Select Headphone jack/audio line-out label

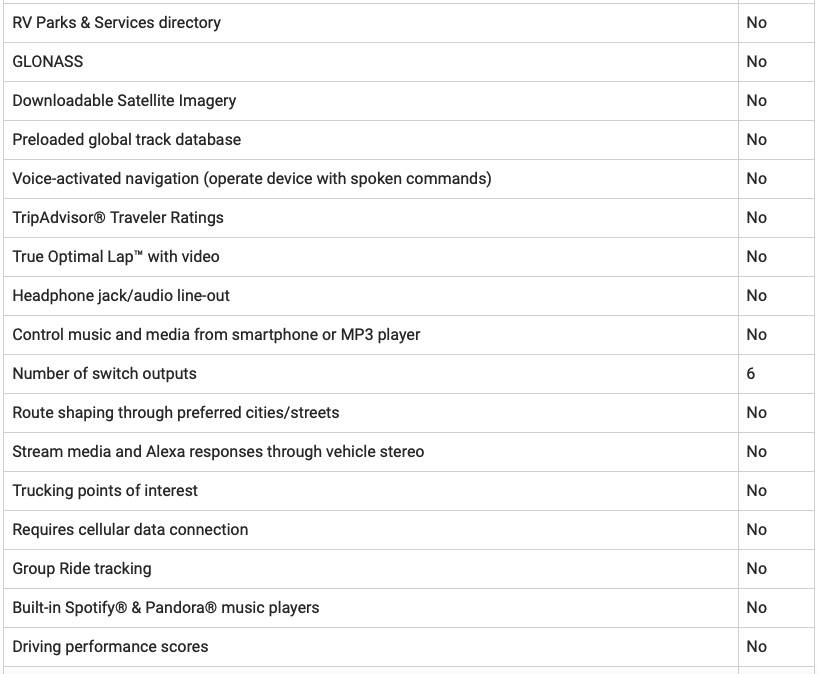pyautogui.click(x=121, y=296)
